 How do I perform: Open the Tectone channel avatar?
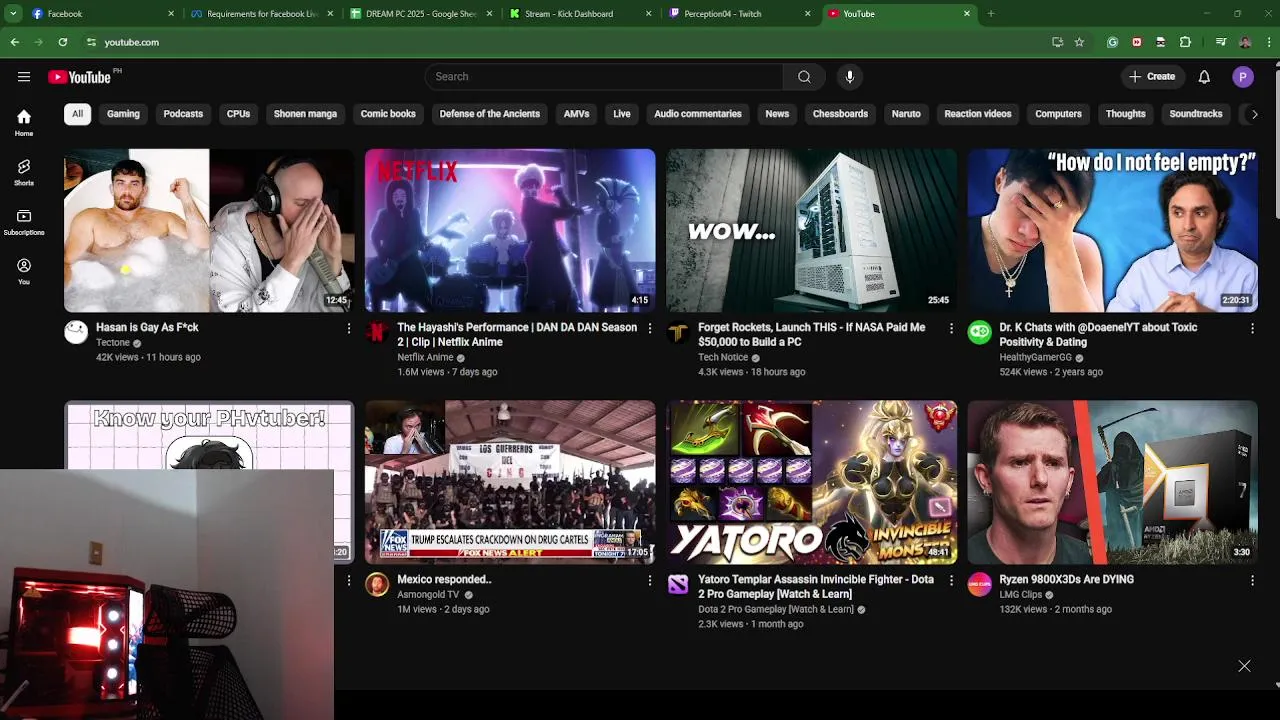76,333
